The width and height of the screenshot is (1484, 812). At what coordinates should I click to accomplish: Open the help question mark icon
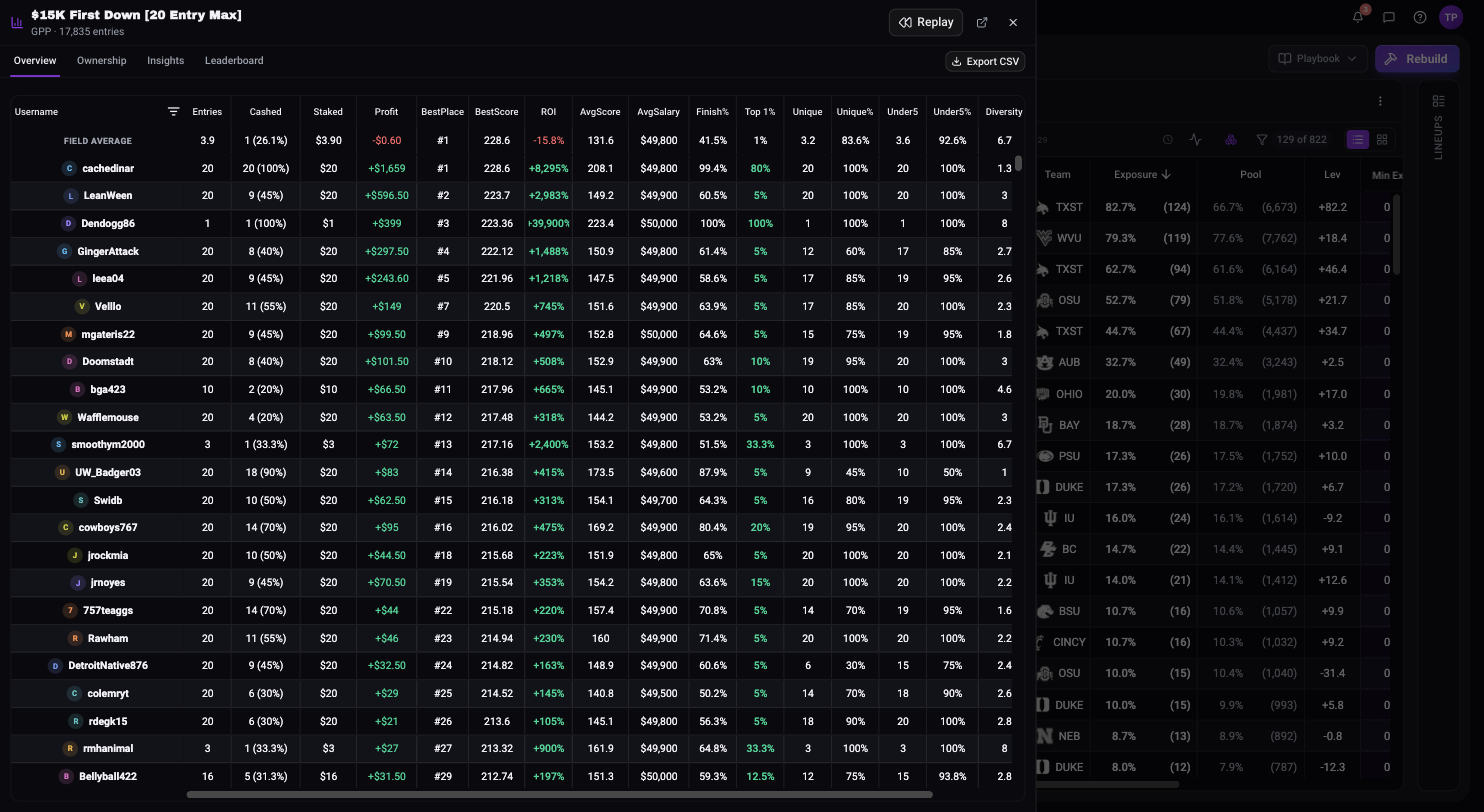click(1420, 17)
